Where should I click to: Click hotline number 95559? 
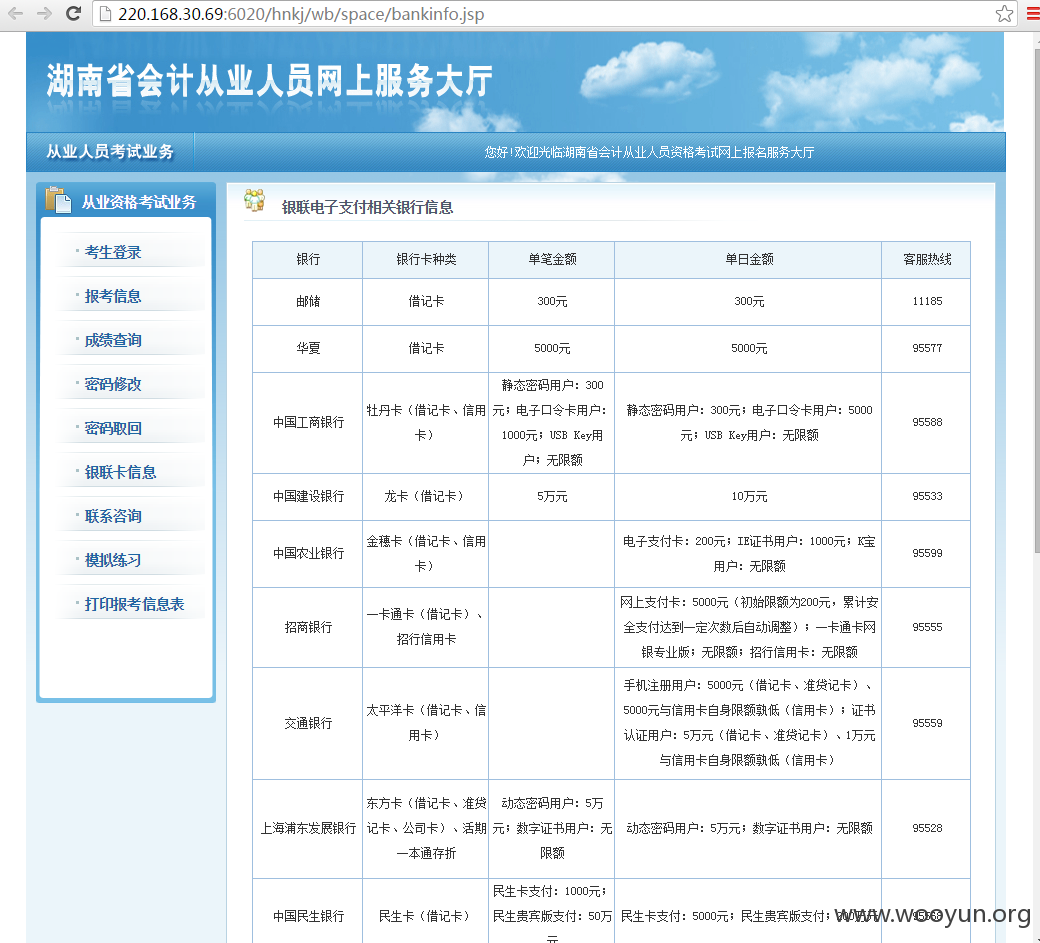point(927,723)
